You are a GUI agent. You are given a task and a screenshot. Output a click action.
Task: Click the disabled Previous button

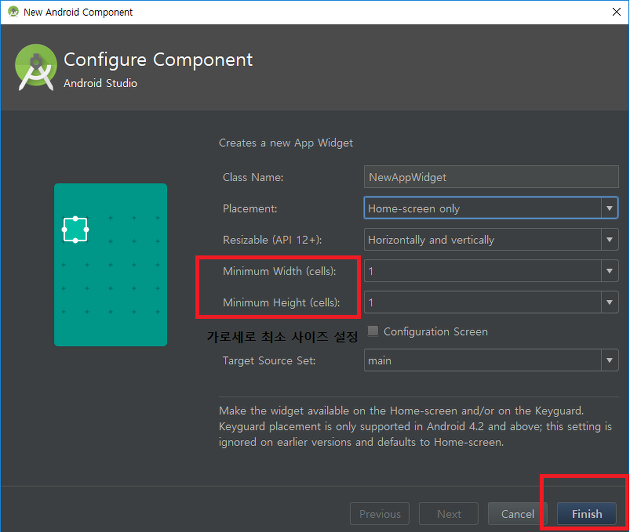380,514
